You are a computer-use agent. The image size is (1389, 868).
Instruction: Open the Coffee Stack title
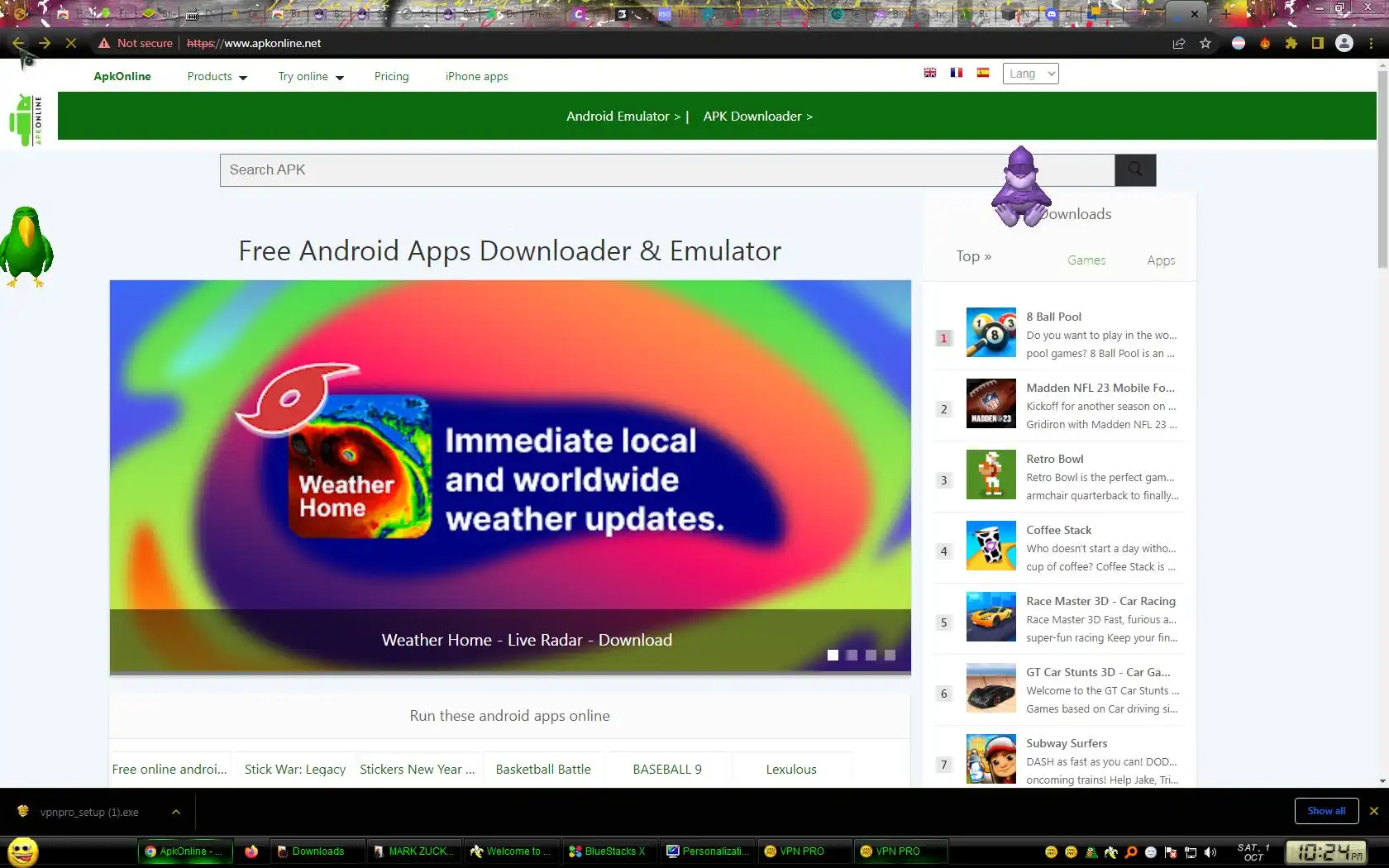tap(1058, 530)
